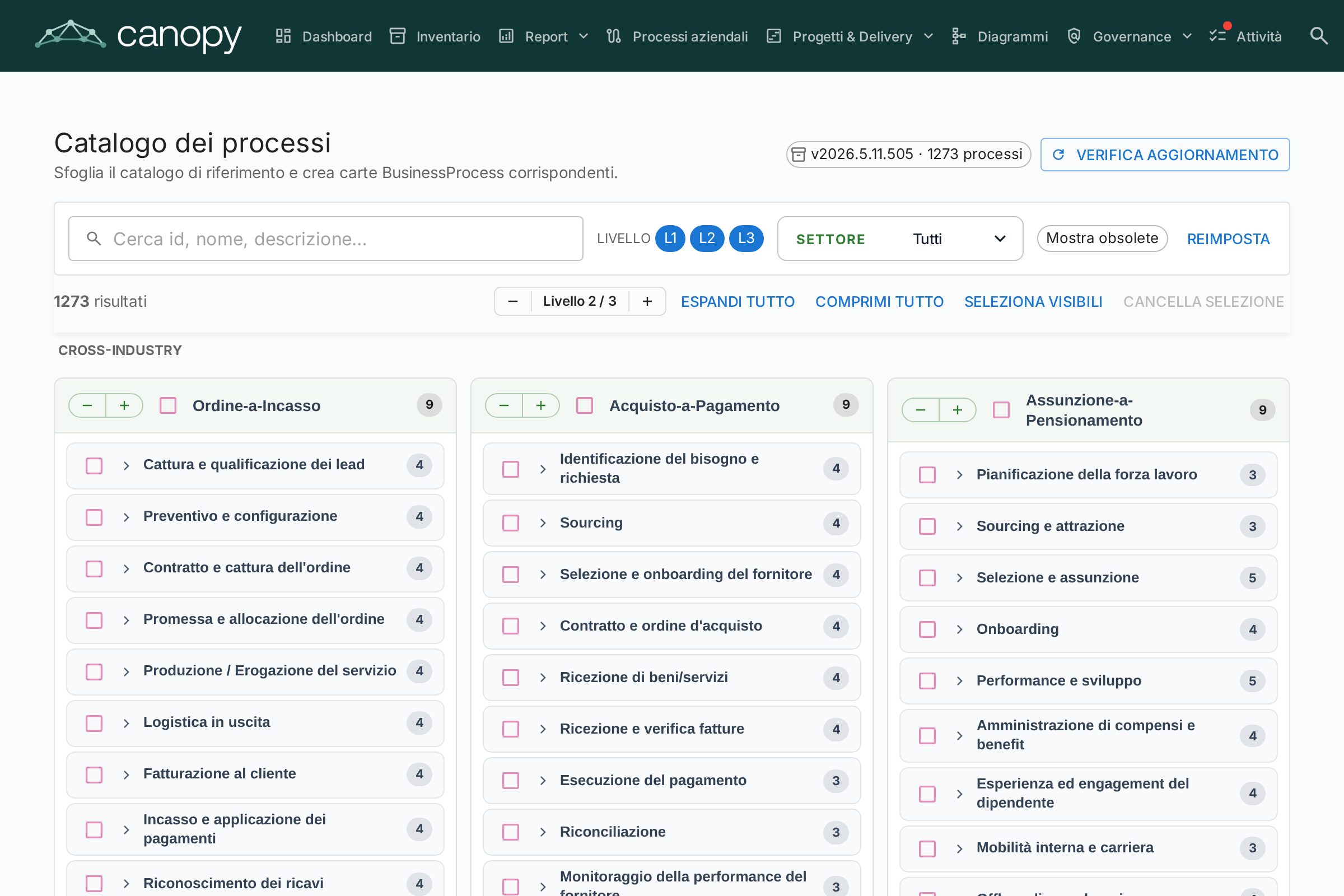Select the Onboarding checkbox
Viewport: 1344px width, 896px height.
pos(927,629)
